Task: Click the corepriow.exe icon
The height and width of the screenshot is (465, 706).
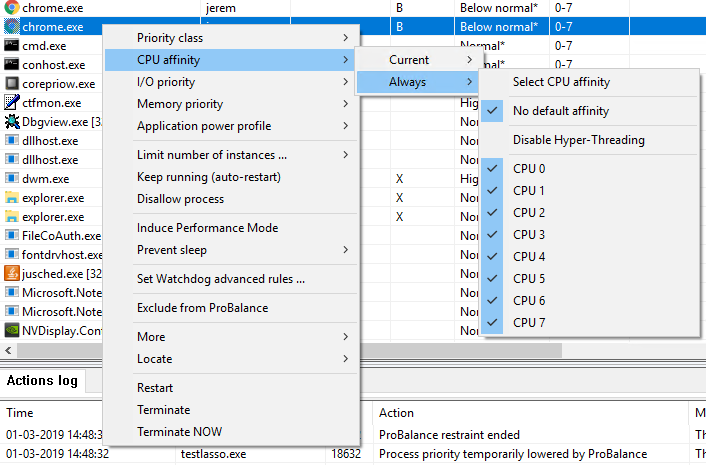Action: 12,83
